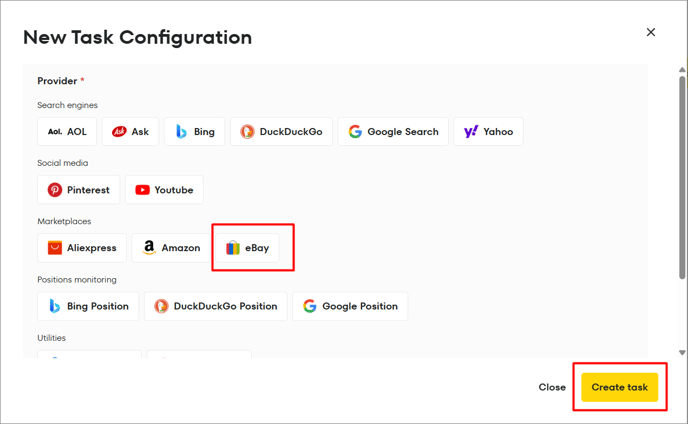Screen dimensions: 688x424
Task: Click the Close text button
Action: coord(552,387)
